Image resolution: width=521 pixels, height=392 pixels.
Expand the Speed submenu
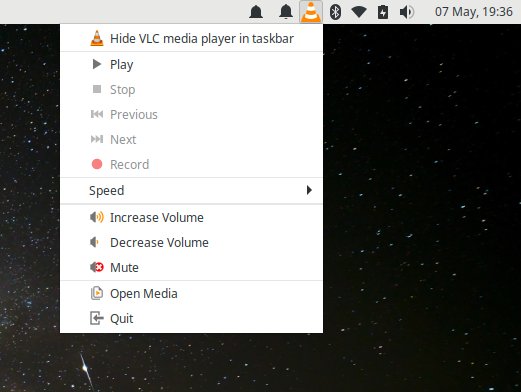[x=191, y=191]
